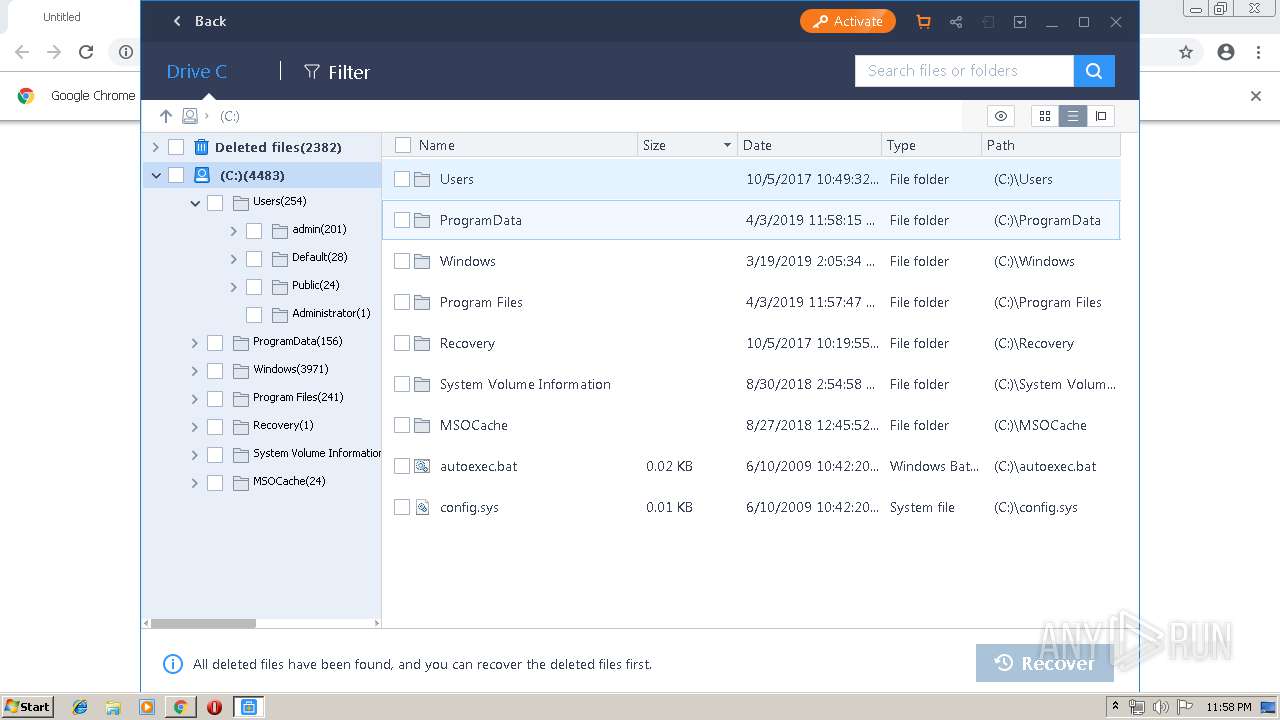Screen dimensions: 1280x720
Task: Select the MSOCache folder row
Action: pos(751,425)
